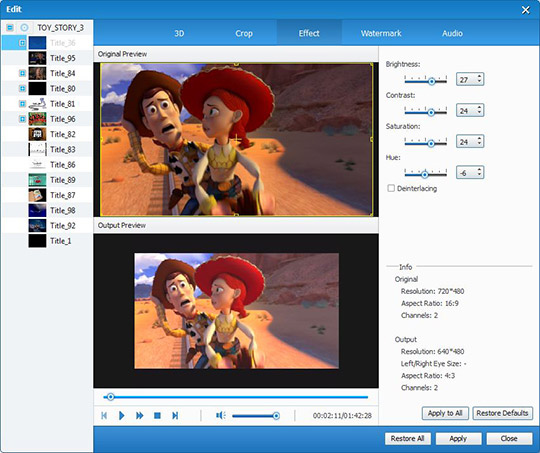
Task: Click the playback seek bar handle
Action: point(110,397)
